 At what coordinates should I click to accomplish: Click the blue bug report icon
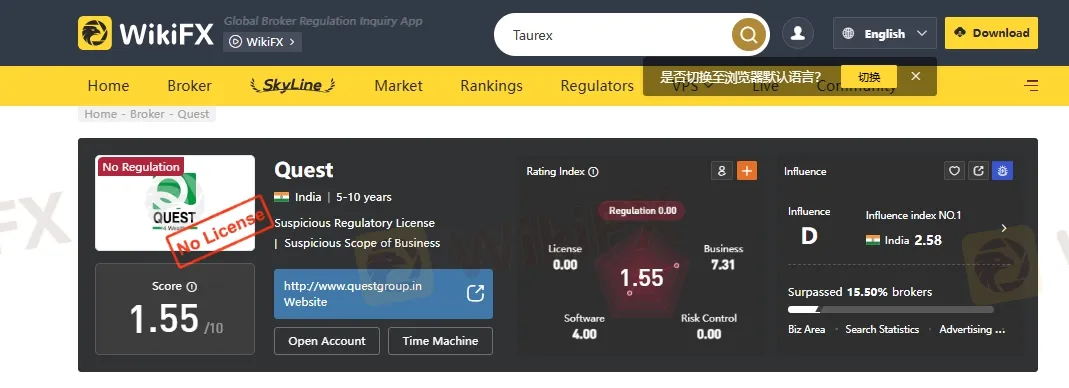point(1002,171)
